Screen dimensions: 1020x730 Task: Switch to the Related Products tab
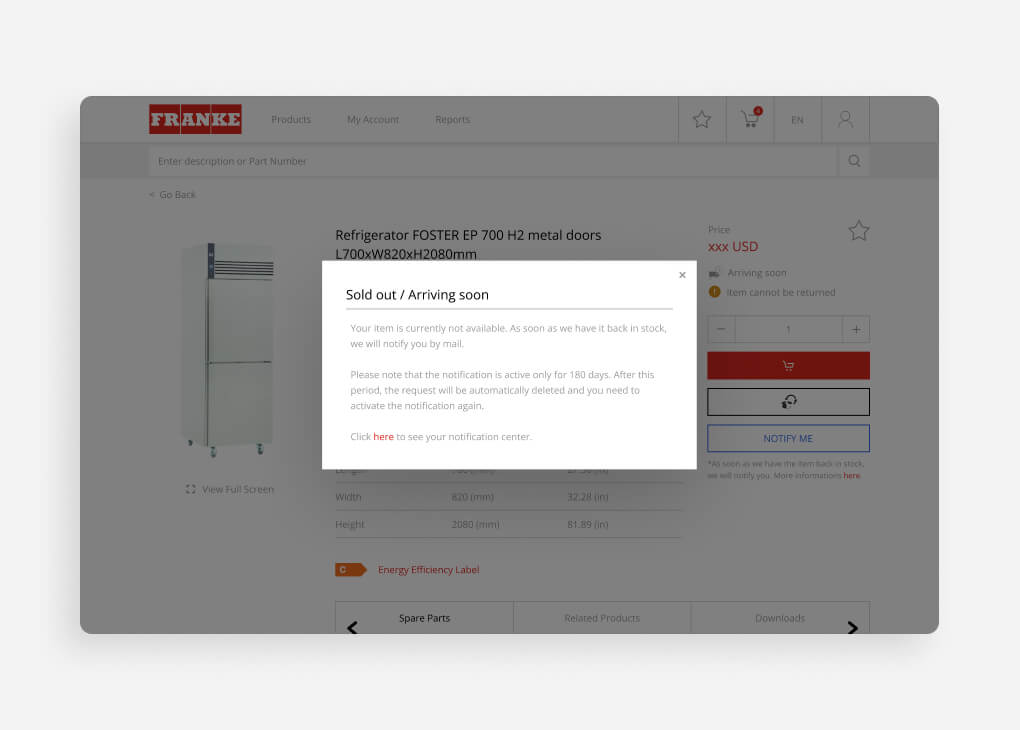tap(602, 618)
